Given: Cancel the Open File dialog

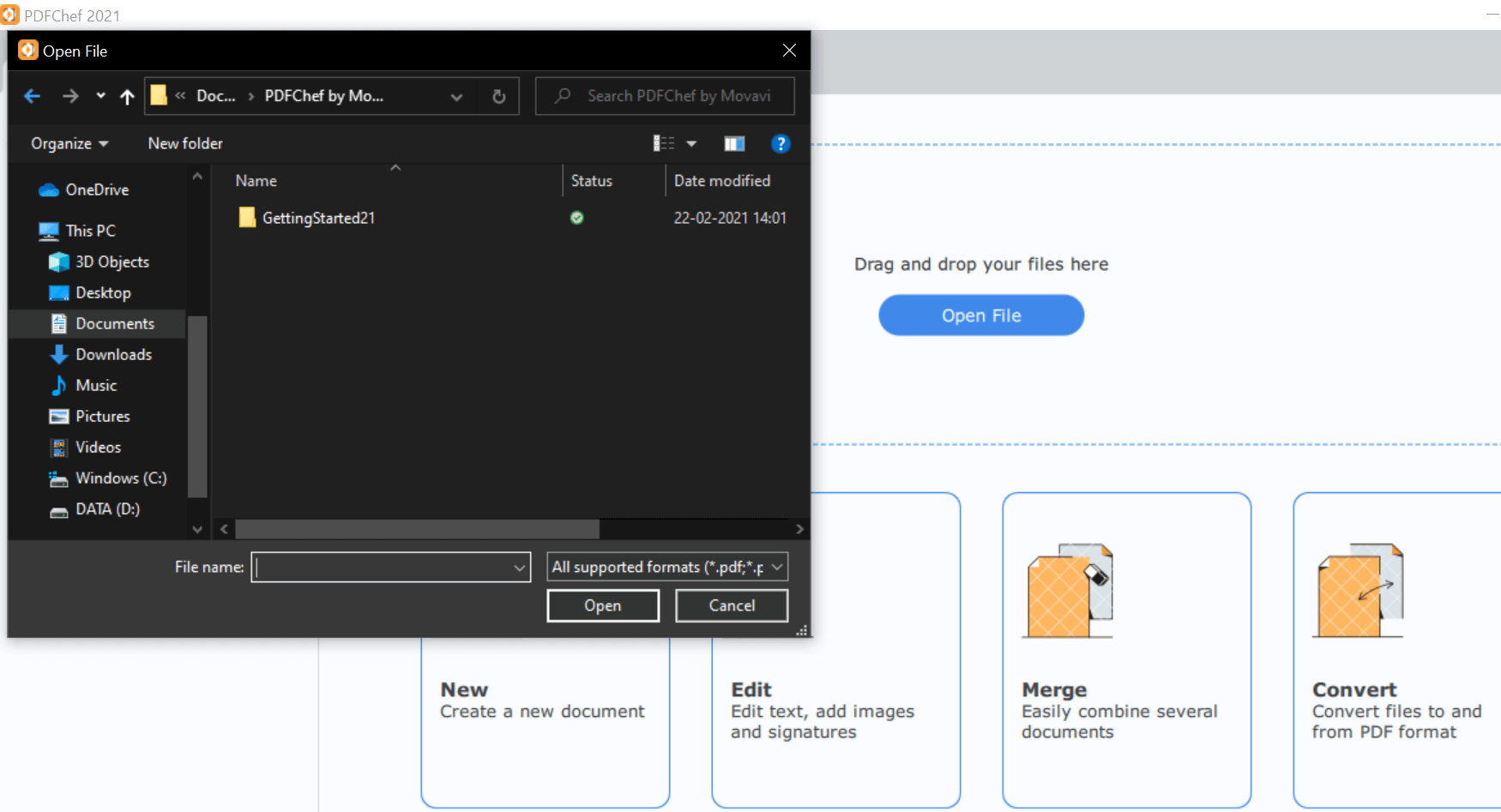Looking at the screenshot, I should pyautogui.click(x=731, y=605).
